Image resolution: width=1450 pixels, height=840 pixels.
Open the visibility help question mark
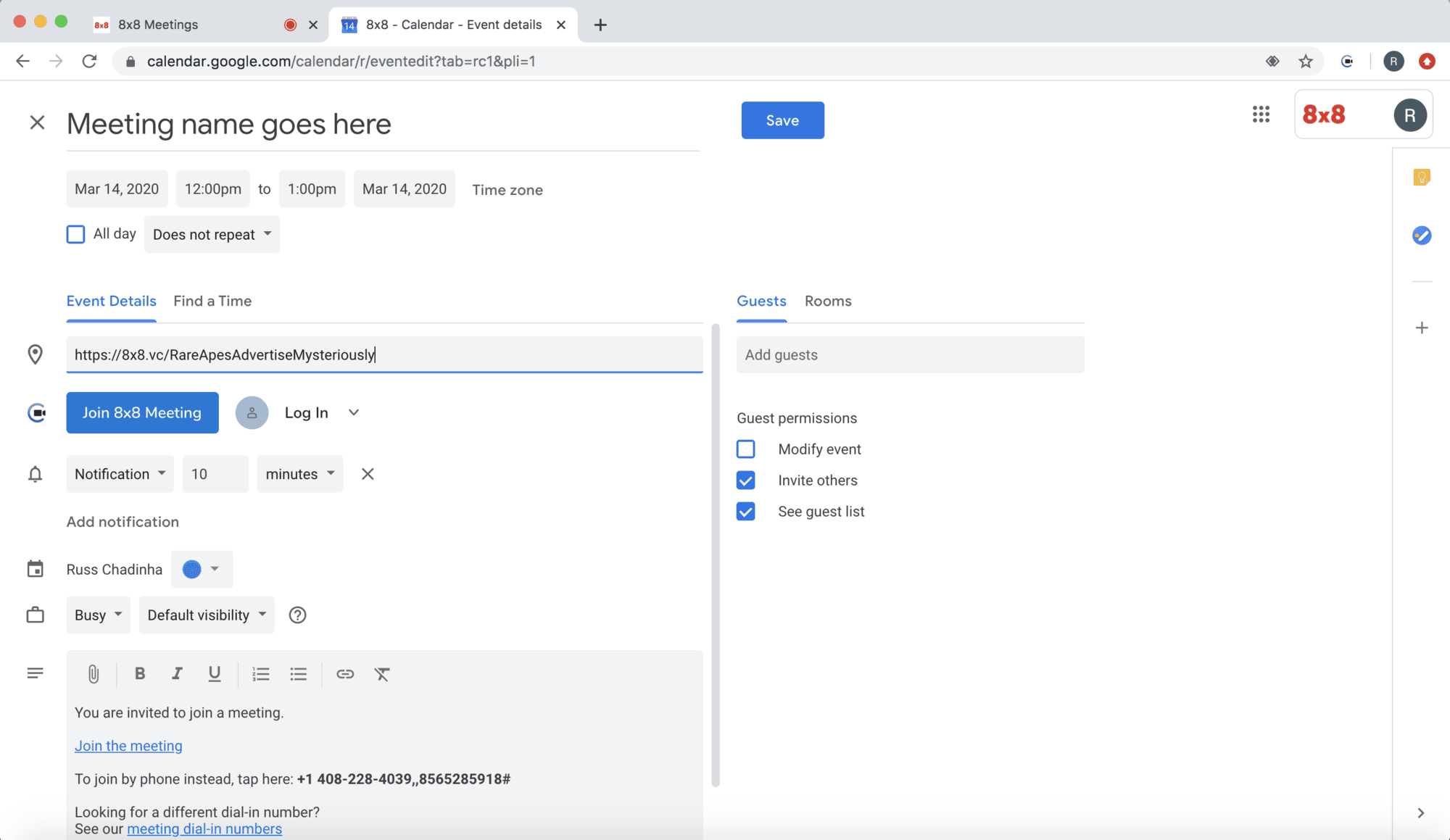(x=297, y=615)
